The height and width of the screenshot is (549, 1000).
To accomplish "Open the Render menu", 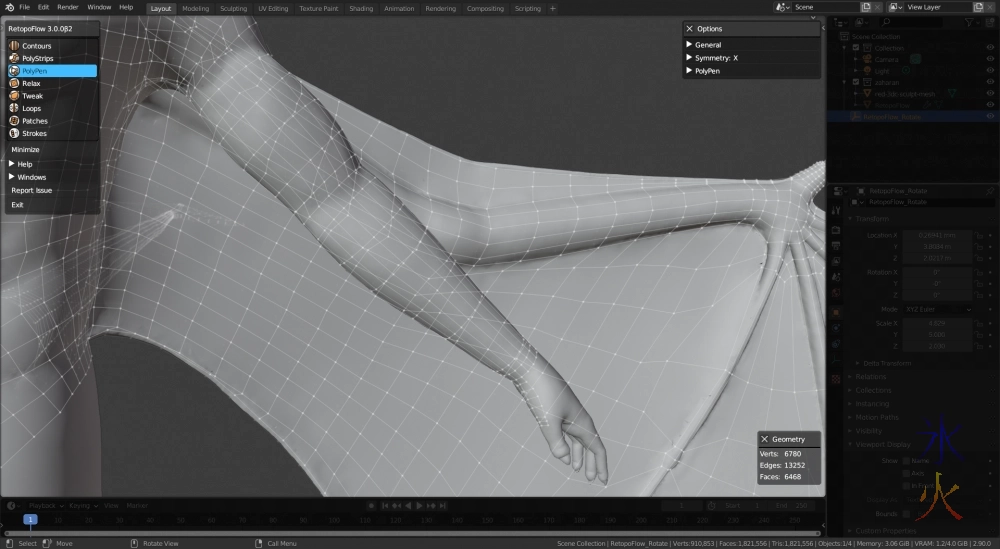I will pyautogui.click(x=67, y=7).
